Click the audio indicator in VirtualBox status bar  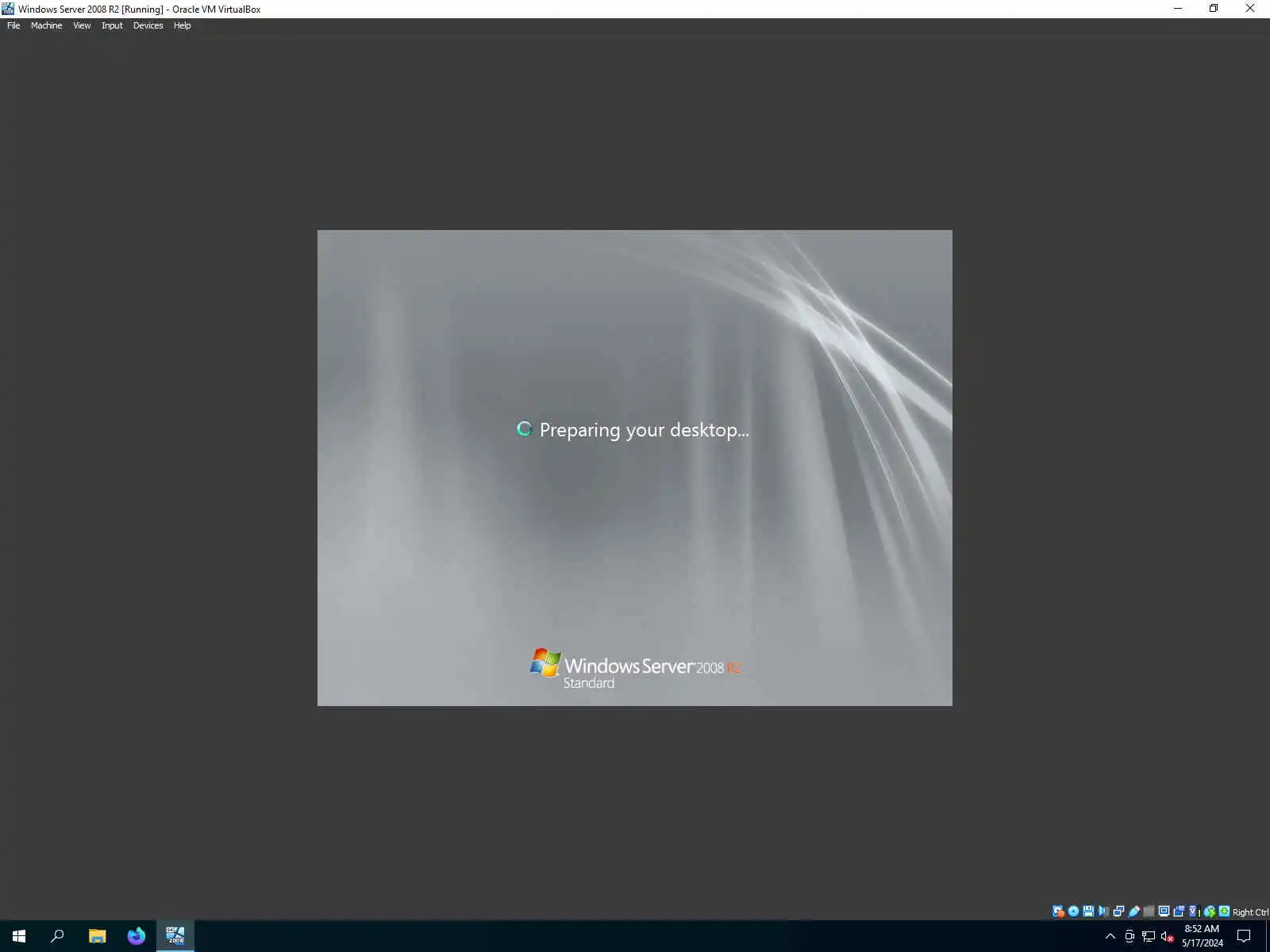coord(1103,912)
